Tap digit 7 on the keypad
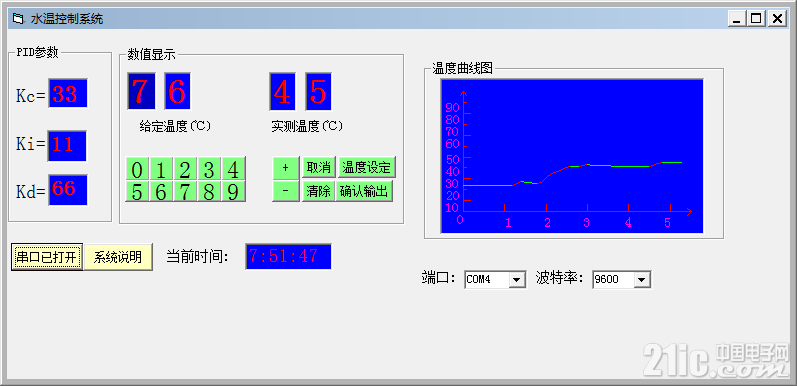The width and height of the screenshot is (797, 386). [185, 191]
